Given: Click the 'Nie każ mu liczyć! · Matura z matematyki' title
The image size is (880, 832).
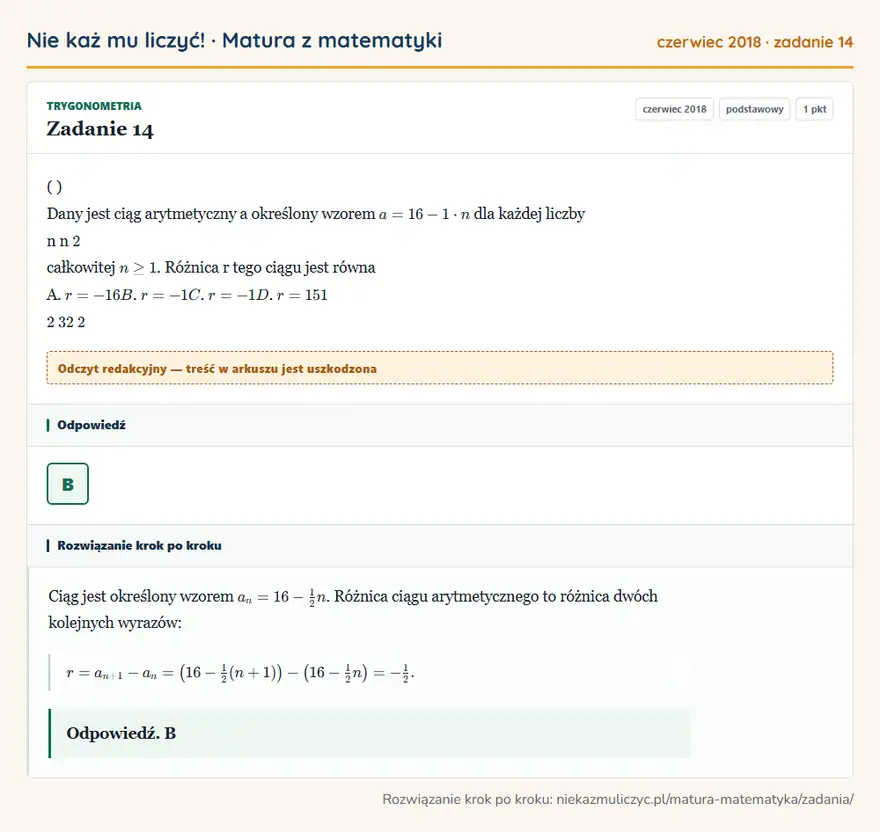Looking at the screenshot, I should [234, 40].
